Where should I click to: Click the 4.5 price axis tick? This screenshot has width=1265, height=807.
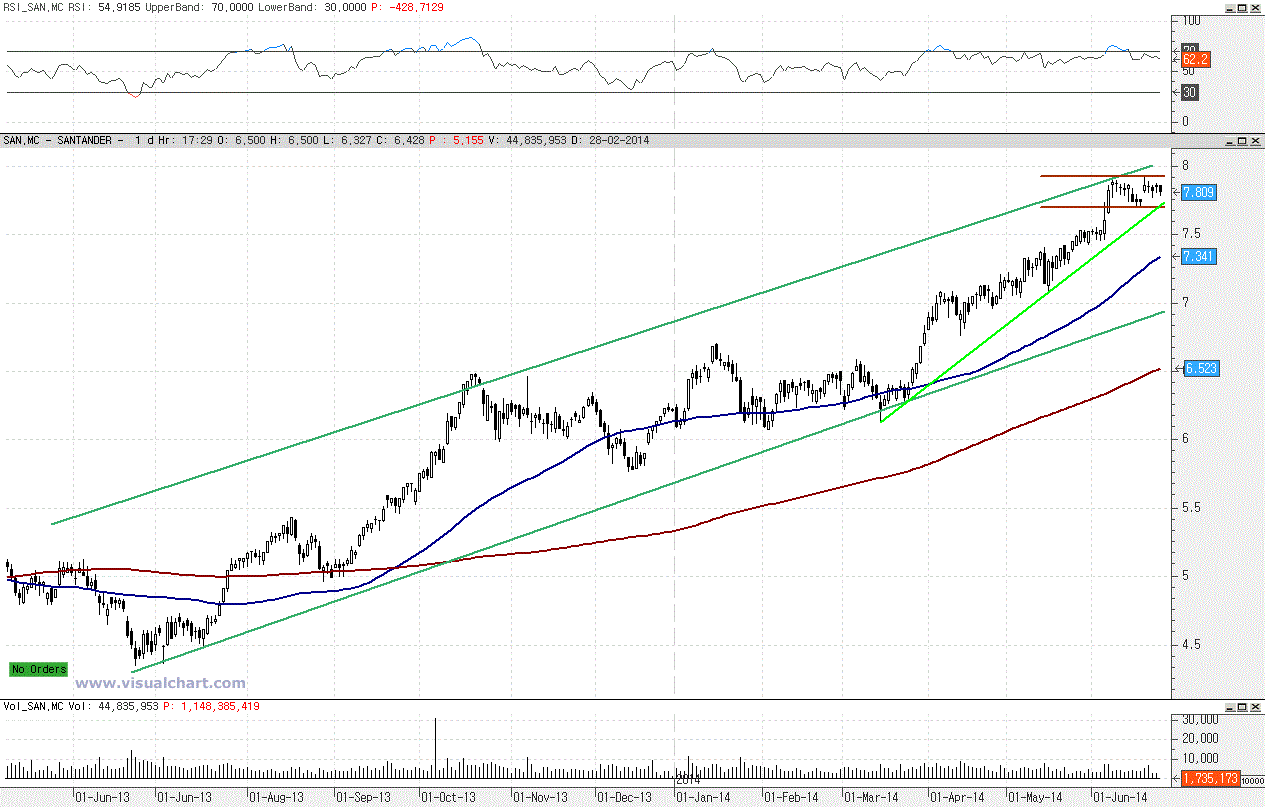[1192, 644]
